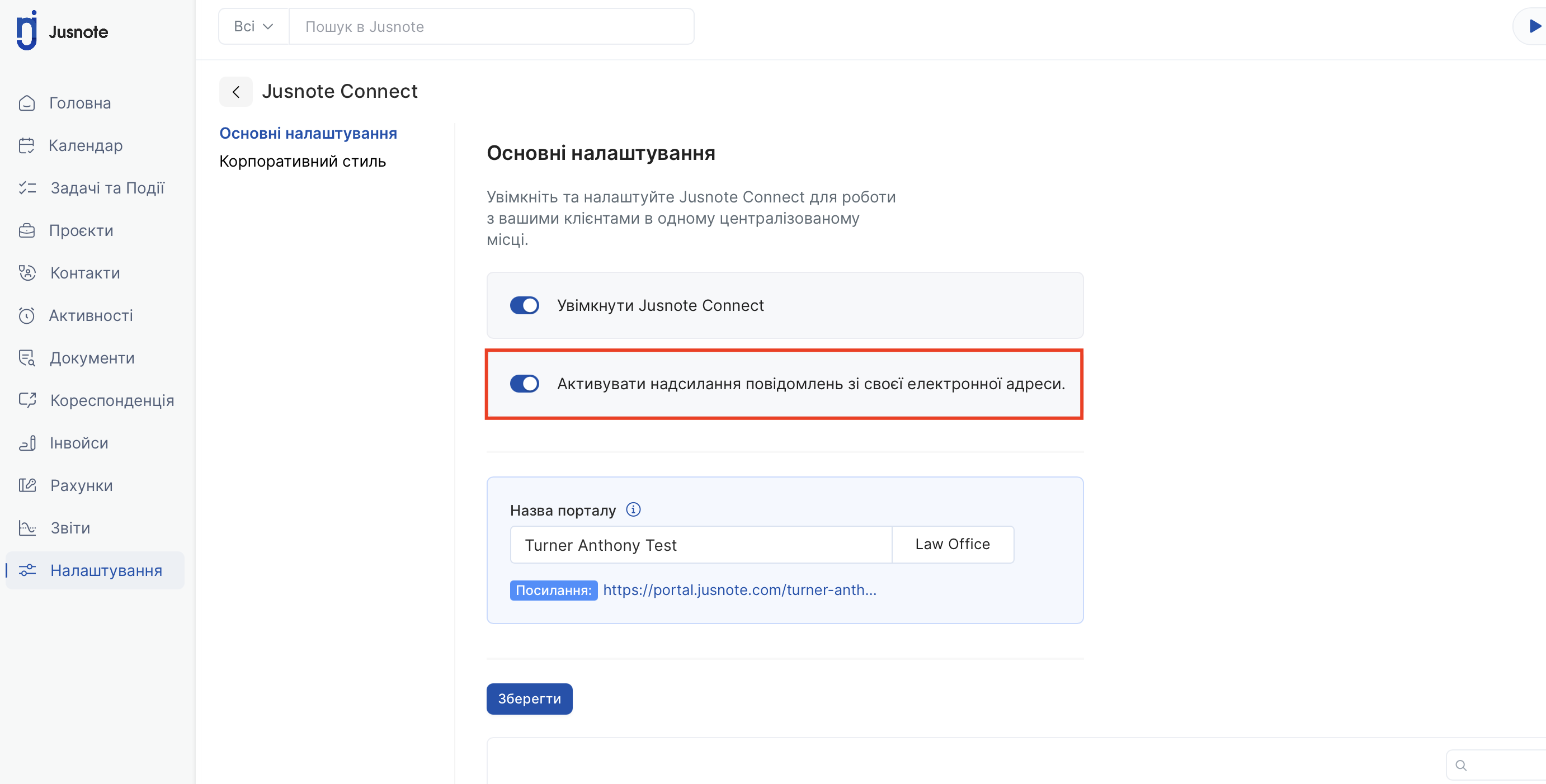Go back using the chevron beside Jusnote Connect

click(x=236, y=92)
